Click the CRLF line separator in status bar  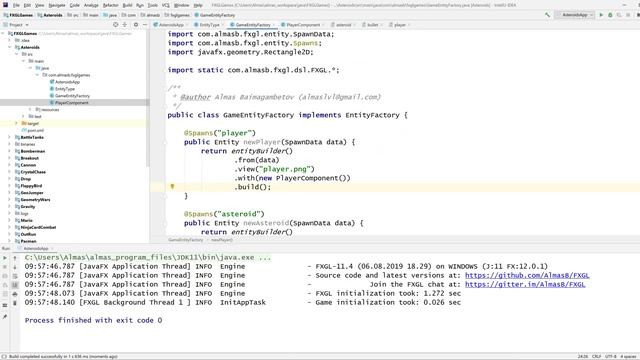coord(596,357)
